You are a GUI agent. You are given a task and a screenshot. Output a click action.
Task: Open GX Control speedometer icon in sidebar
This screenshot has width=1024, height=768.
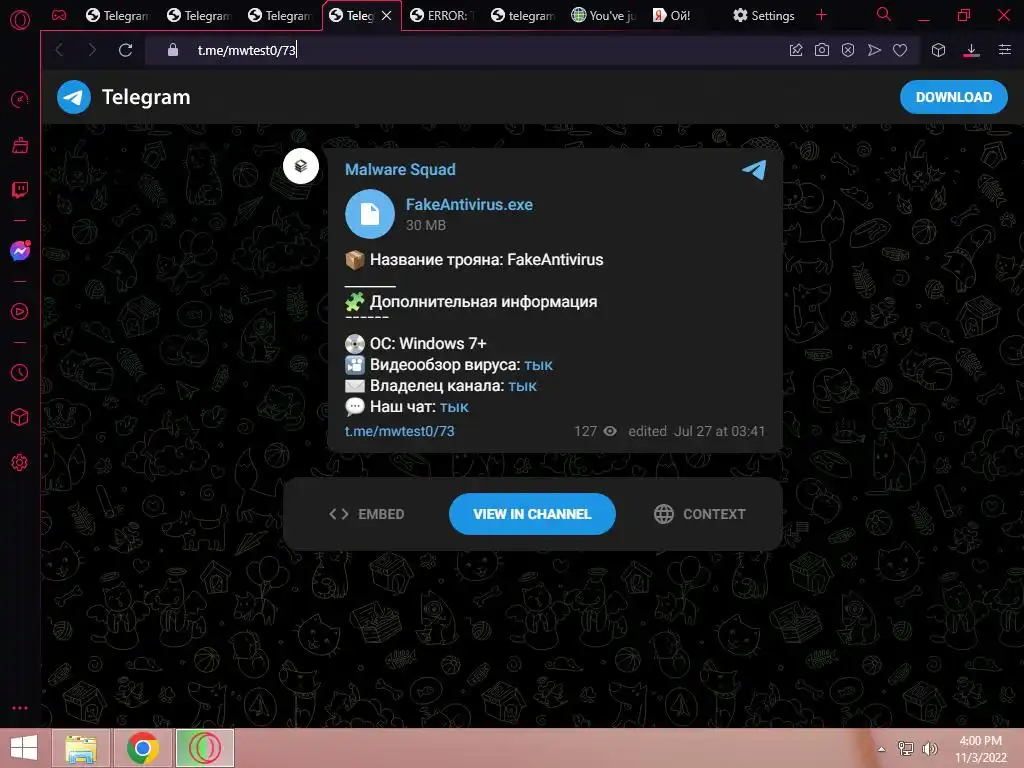[x=20, y=99]
